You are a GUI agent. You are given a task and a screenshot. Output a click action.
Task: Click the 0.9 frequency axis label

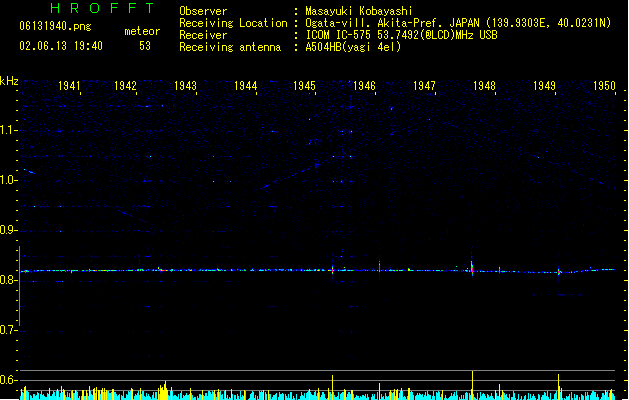pyautogui.click(x=8, y=230)
